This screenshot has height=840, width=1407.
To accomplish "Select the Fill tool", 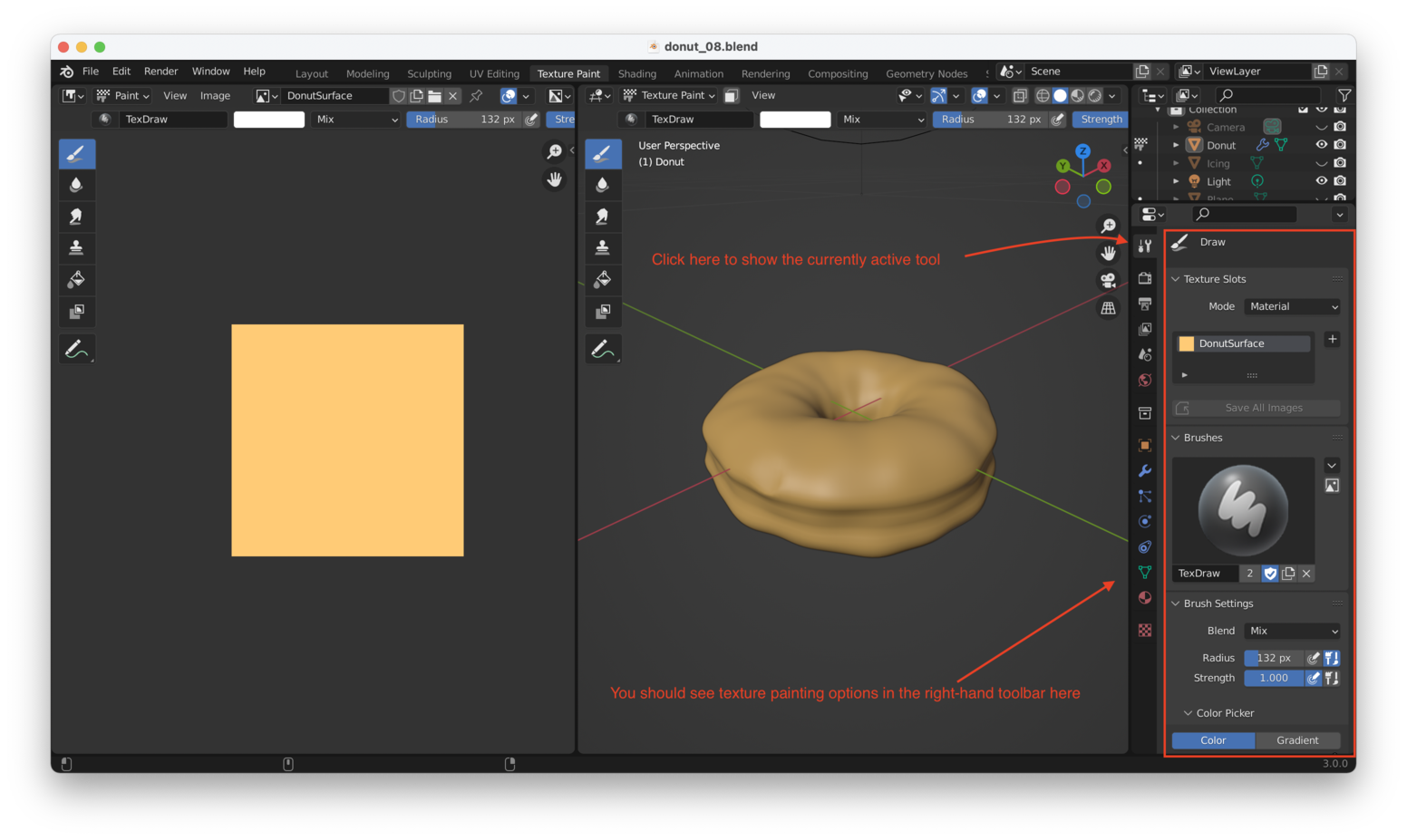I will click(x=77, y=280).
